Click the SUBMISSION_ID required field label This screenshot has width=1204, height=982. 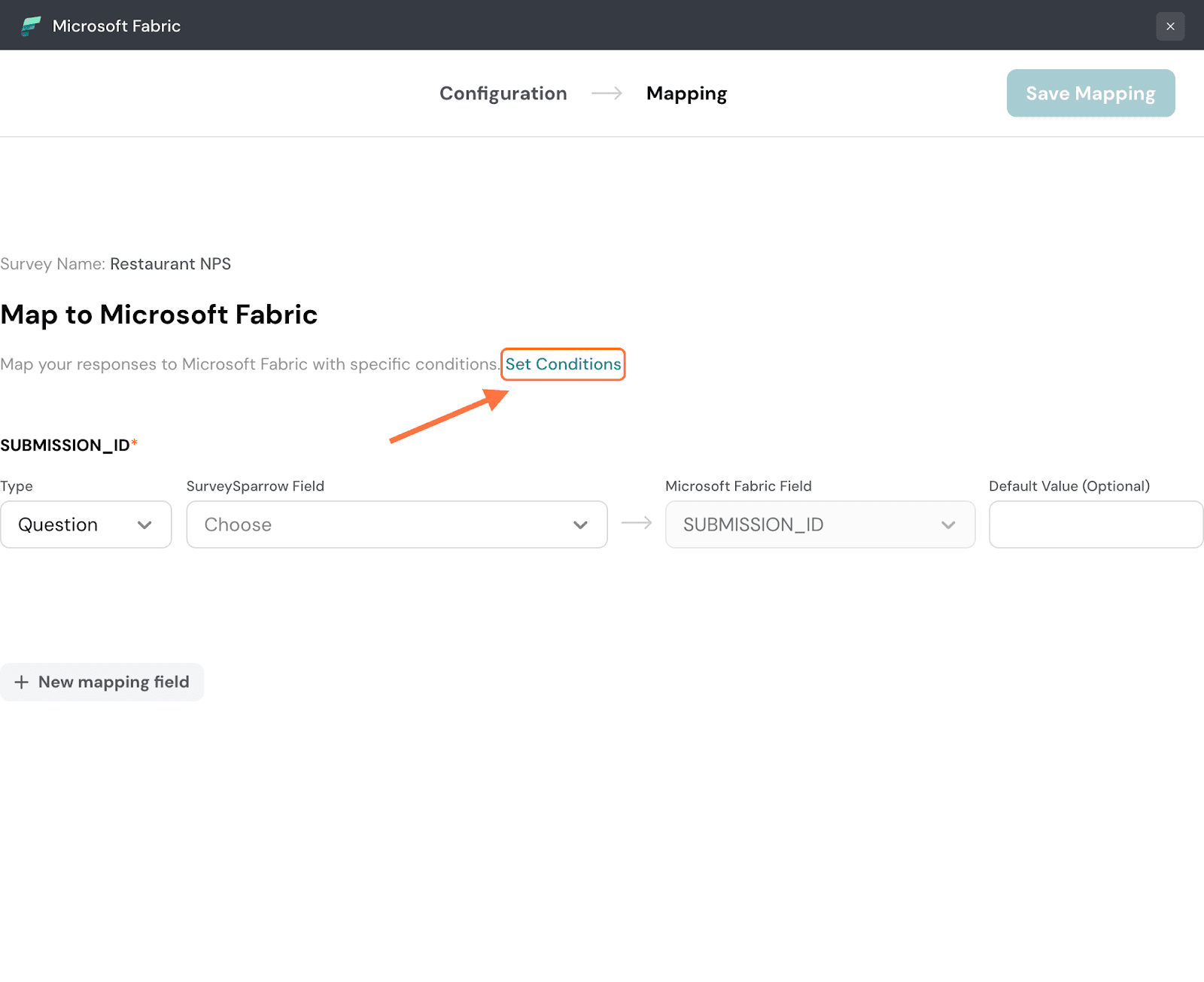pyautogui.click(x=65, y=445)
